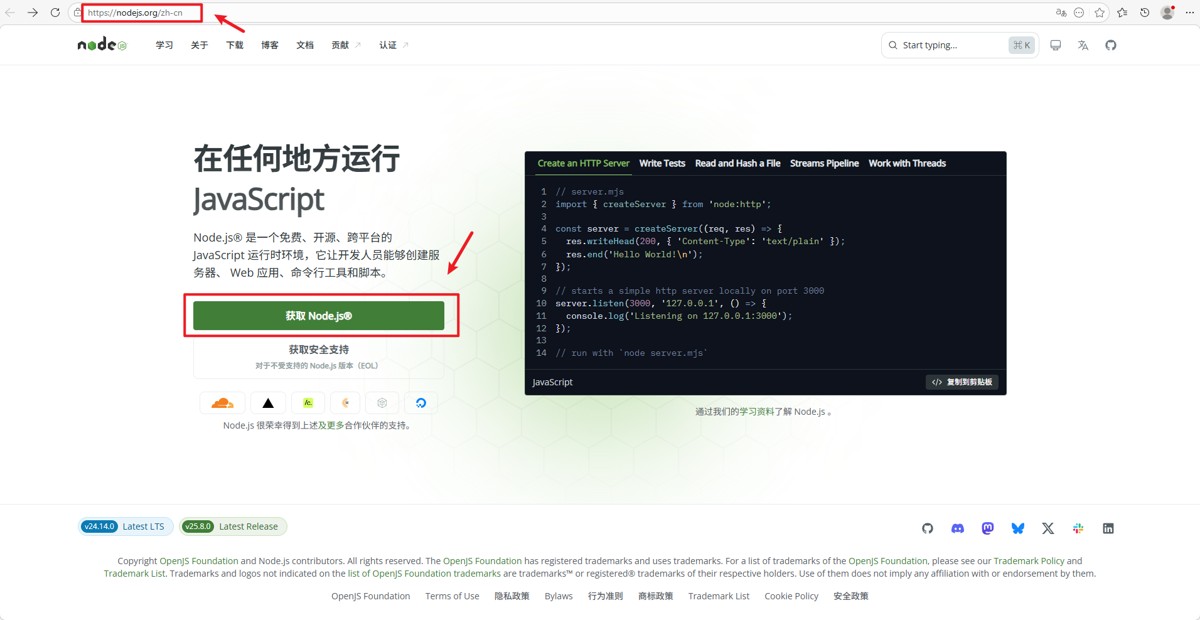Viewport: 1200px width, 620px height.
Task: Open the footer X (Twitter) icon
Action: coord(1047,528)
